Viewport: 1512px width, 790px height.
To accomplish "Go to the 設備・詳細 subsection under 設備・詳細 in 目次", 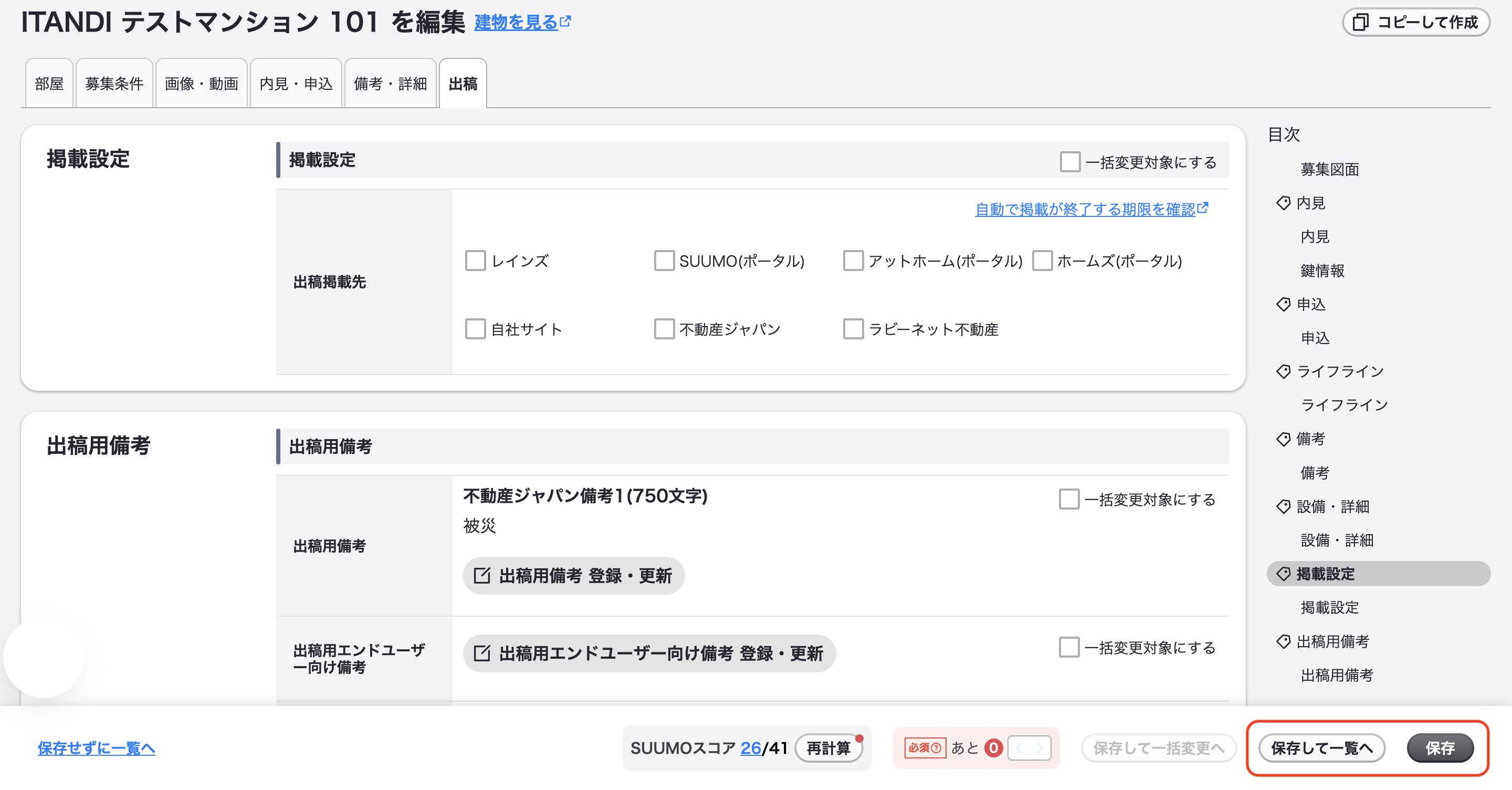I will 1337,540.
